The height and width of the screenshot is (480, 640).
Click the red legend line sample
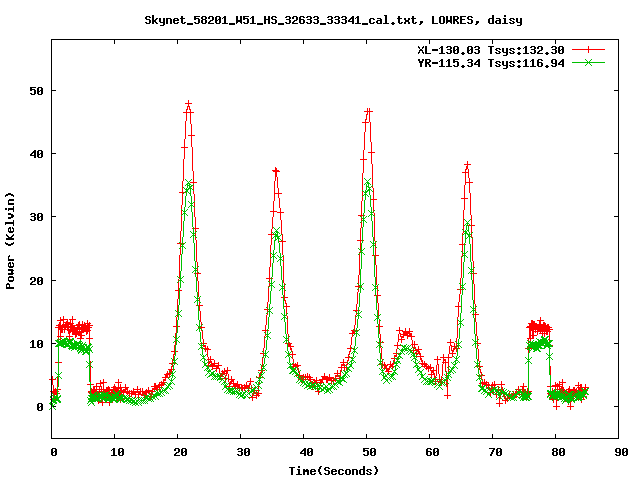pos(588,50)
